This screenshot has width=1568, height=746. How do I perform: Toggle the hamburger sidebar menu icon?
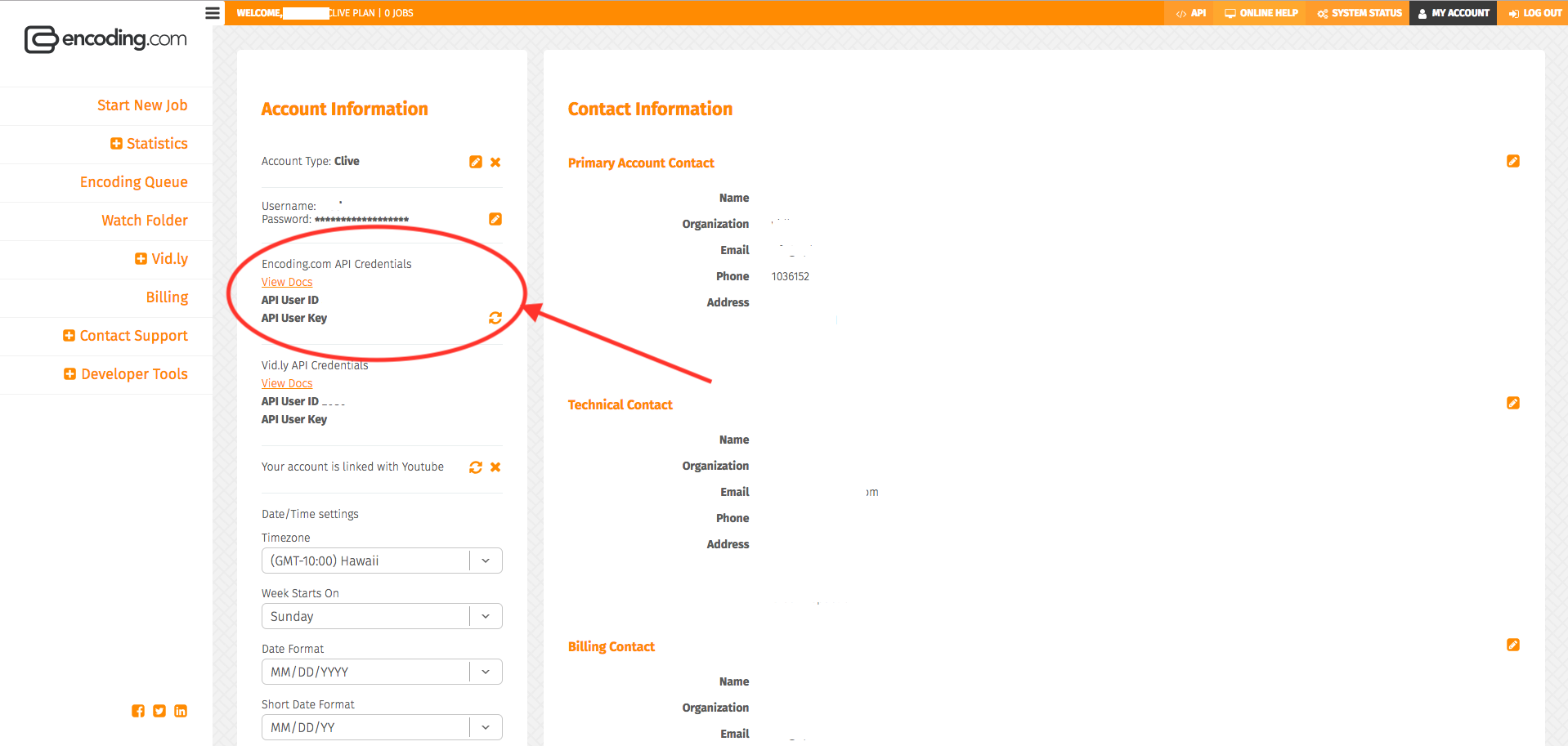(x=213, y=13)
